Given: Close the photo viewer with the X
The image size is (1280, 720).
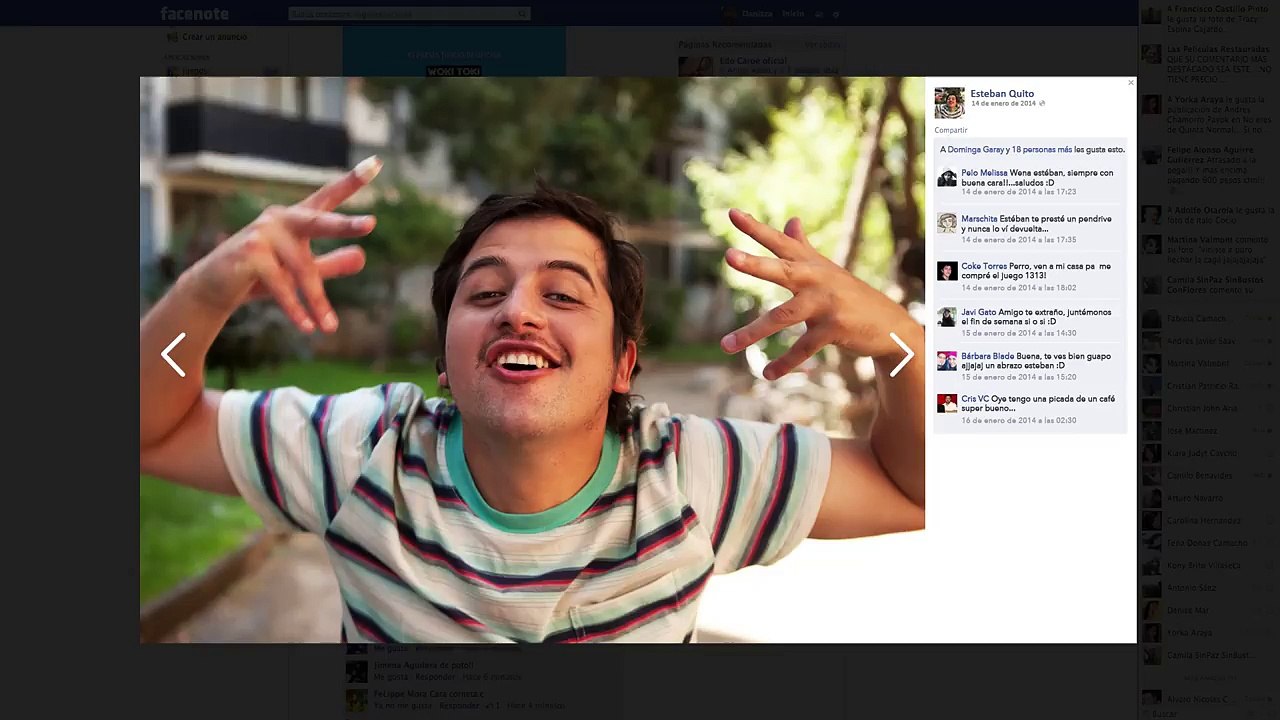Looking at the screenshot, I should pyautogui.click(x=1131, y=83).
